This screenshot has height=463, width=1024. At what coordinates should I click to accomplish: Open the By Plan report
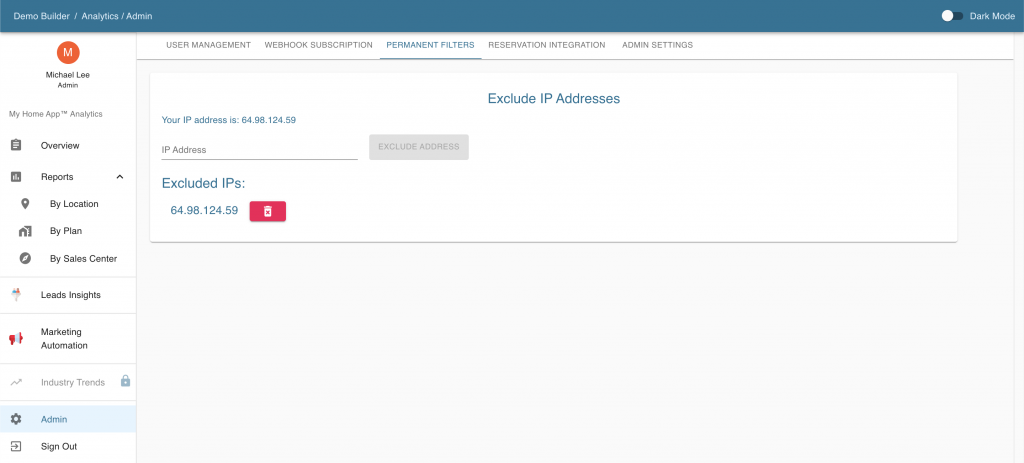point(68,231)
